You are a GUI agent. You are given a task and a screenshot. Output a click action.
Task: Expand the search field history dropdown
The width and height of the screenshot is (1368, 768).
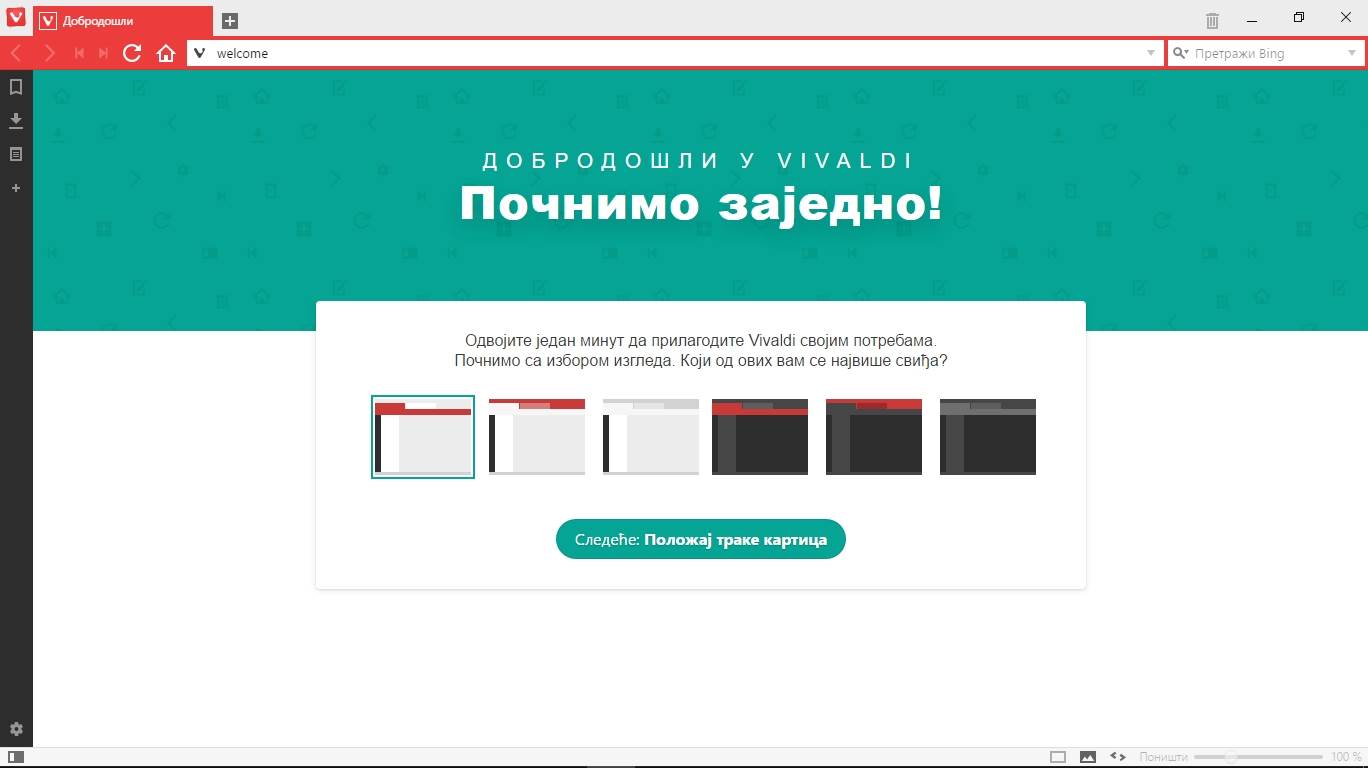[1352, 53]
